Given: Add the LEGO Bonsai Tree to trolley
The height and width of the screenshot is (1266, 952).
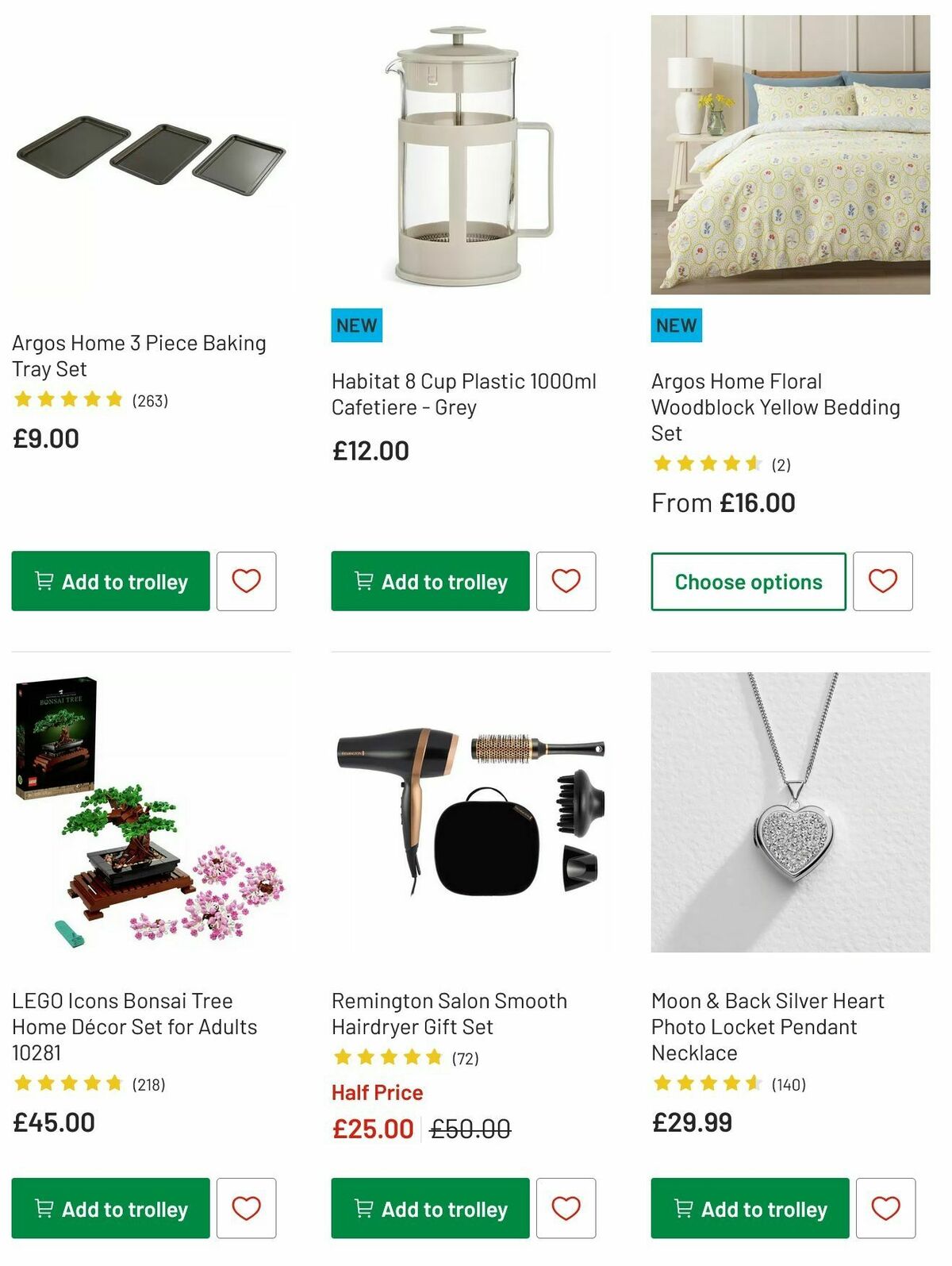Looking at the screenshot, I should click(x=109, y=1209).
